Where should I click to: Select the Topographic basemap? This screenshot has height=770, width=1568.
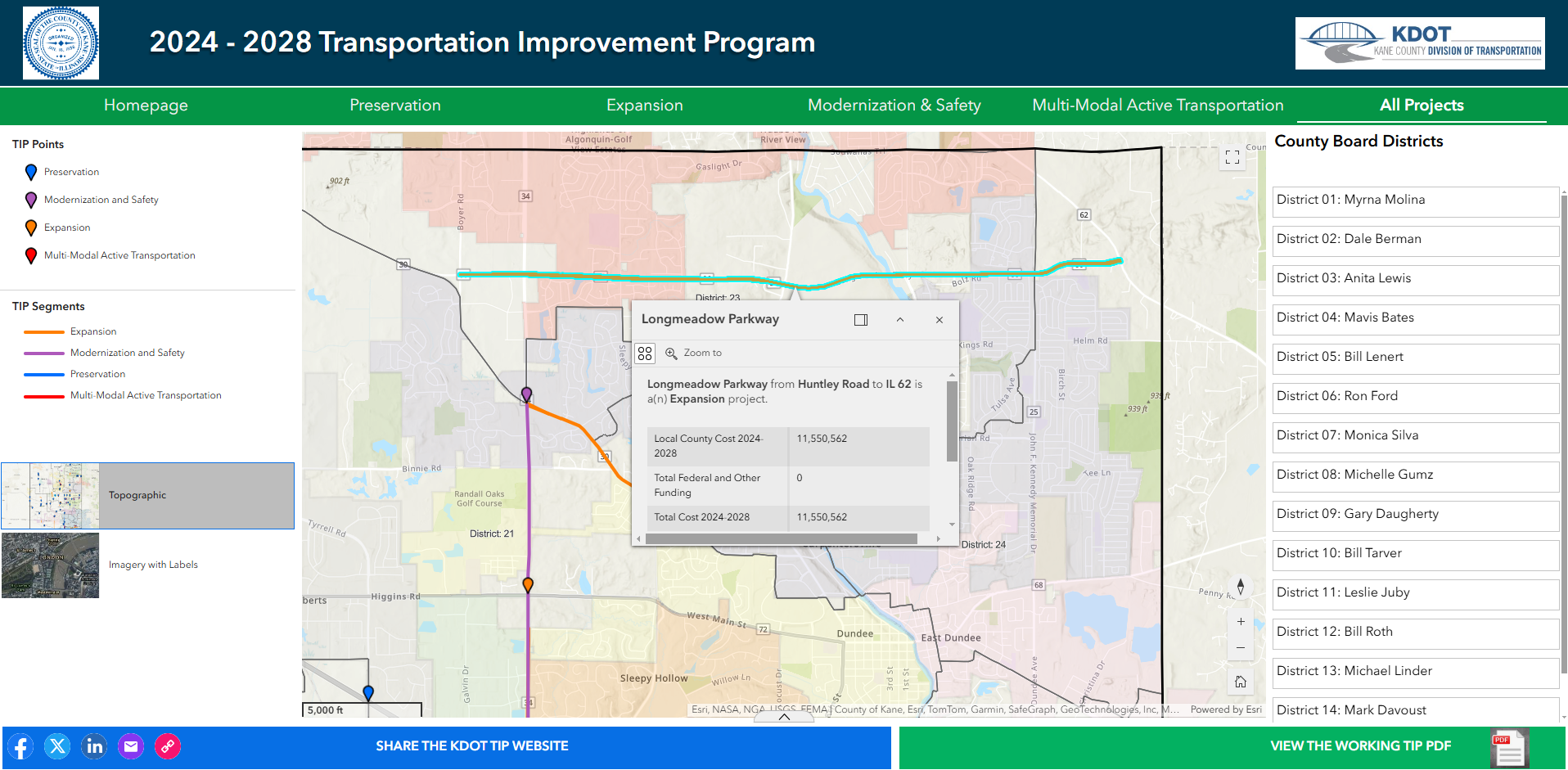(x=147, y=496)
